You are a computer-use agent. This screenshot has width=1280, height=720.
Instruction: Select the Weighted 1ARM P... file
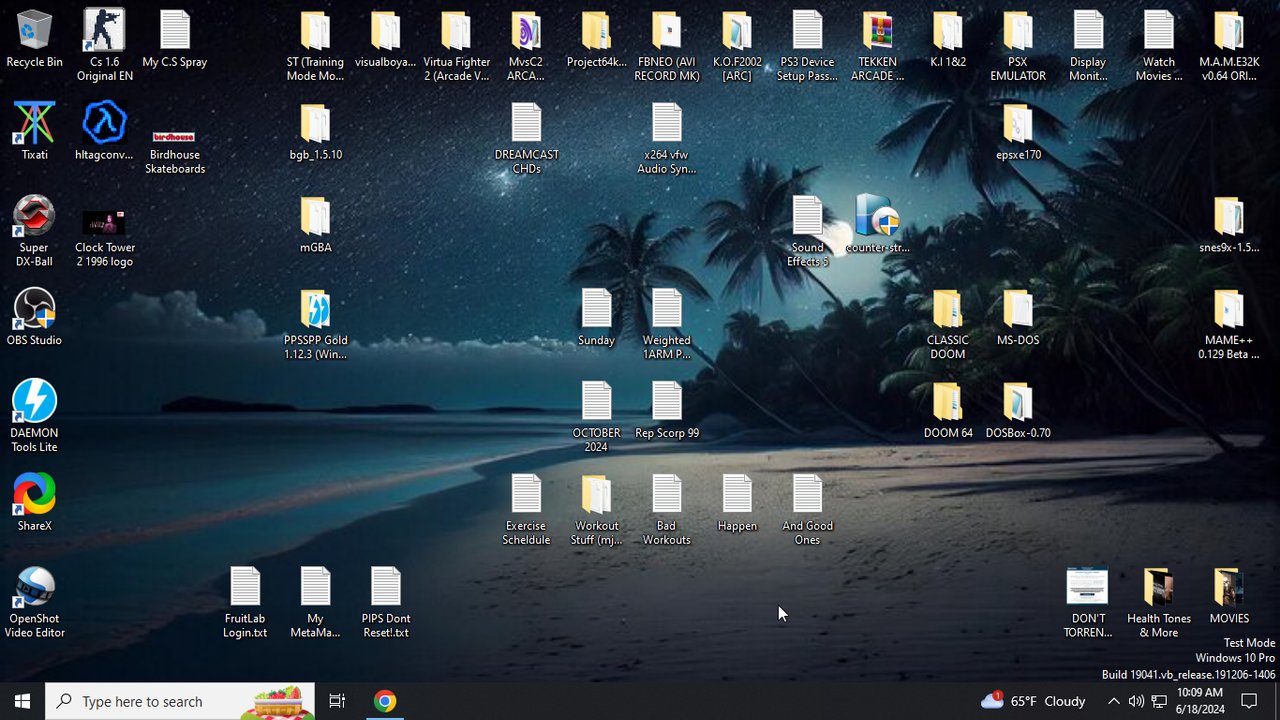(x=667, y=325)
